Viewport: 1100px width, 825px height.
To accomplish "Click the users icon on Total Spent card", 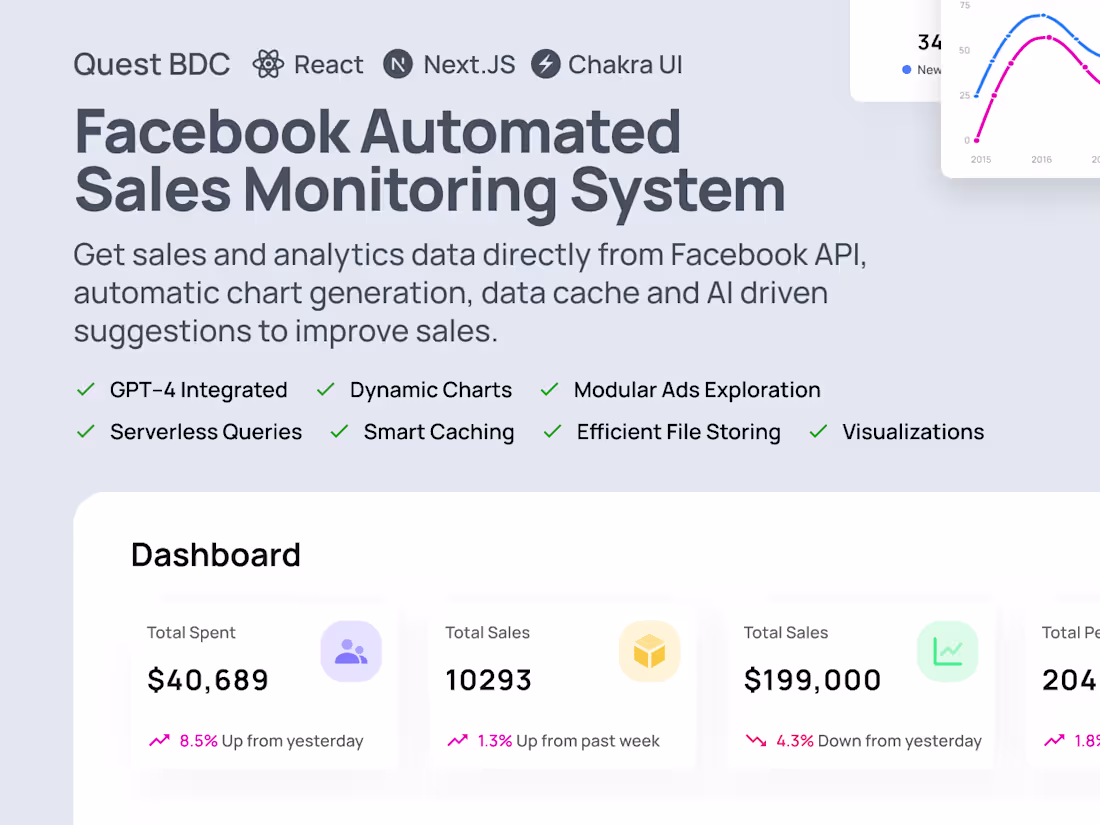I will pyautogui.click(x=351, y=651).
